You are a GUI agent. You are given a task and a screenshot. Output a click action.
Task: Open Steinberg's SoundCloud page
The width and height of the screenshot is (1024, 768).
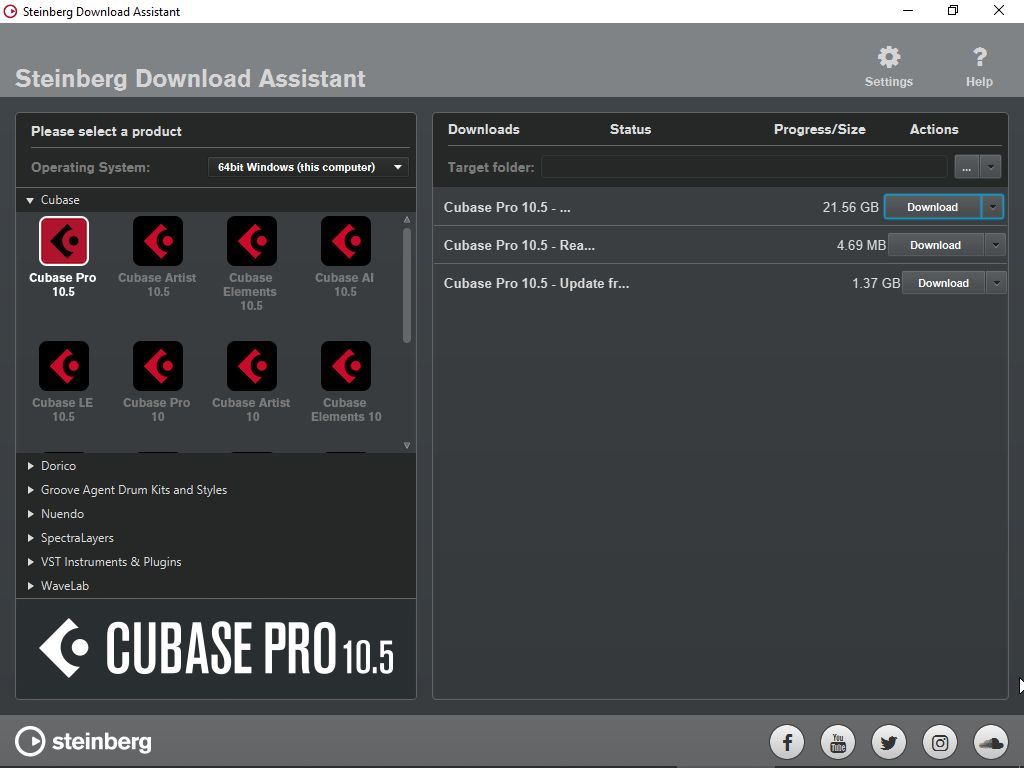[991, 743]
